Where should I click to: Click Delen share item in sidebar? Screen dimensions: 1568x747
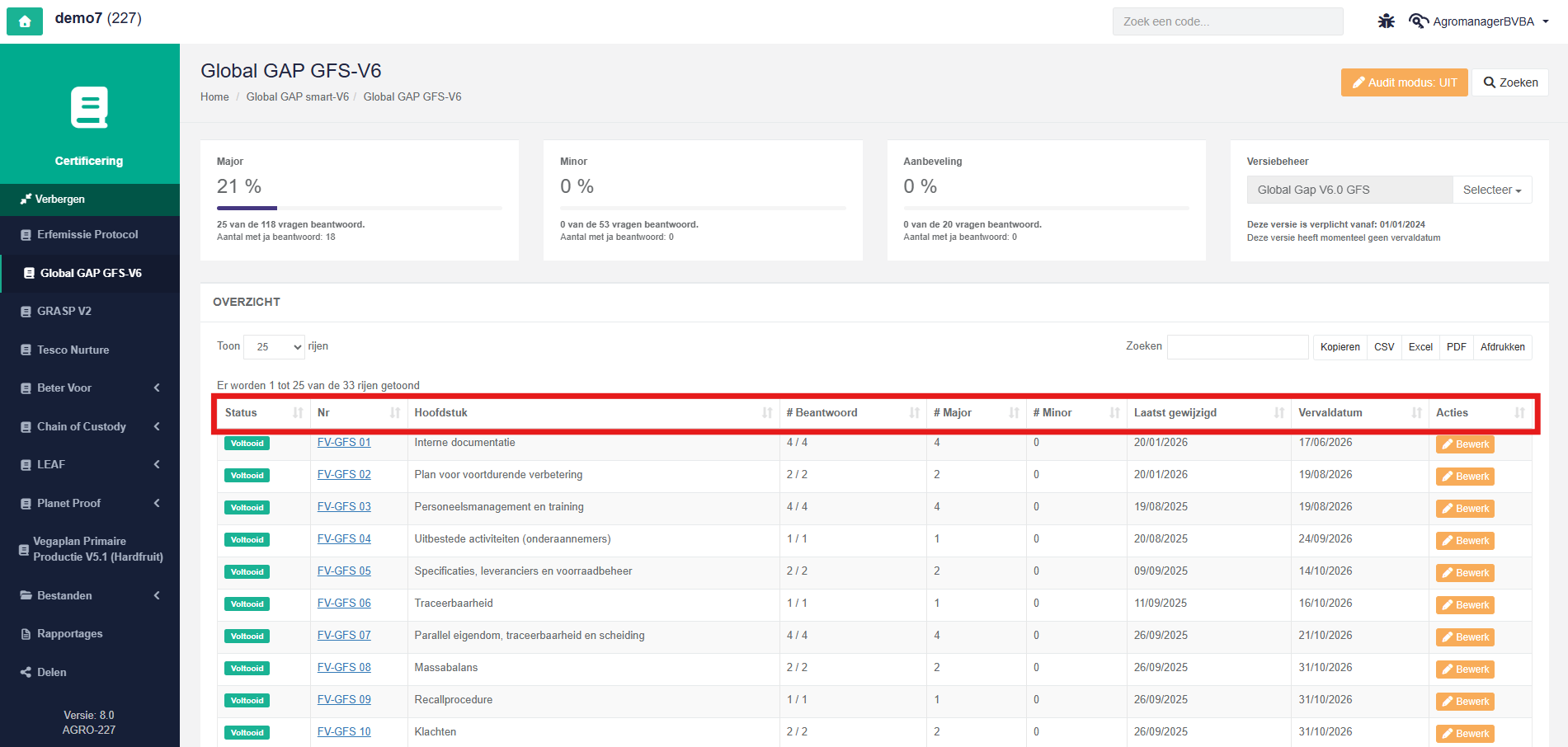click(90, 672)
